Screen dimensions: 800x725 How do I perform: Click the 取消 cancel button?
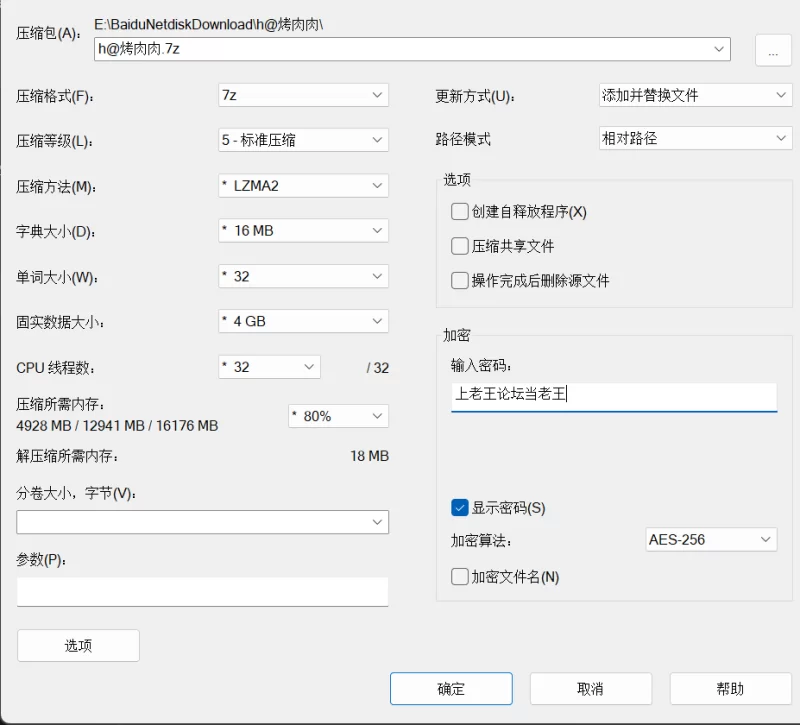click(591, 689)
